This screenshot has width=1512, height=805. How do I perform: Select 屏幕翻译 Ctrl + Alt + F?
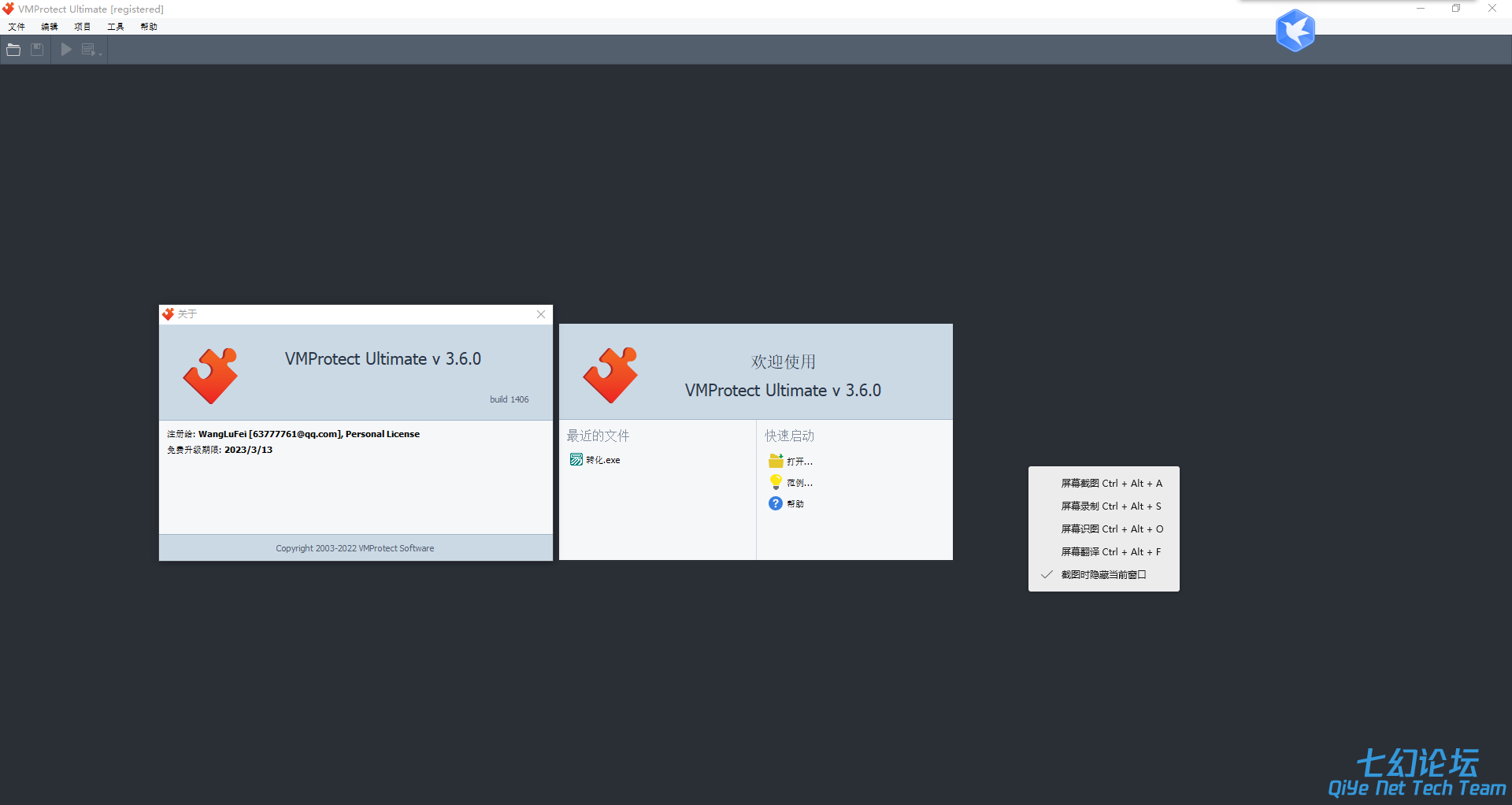point(1104,552)
